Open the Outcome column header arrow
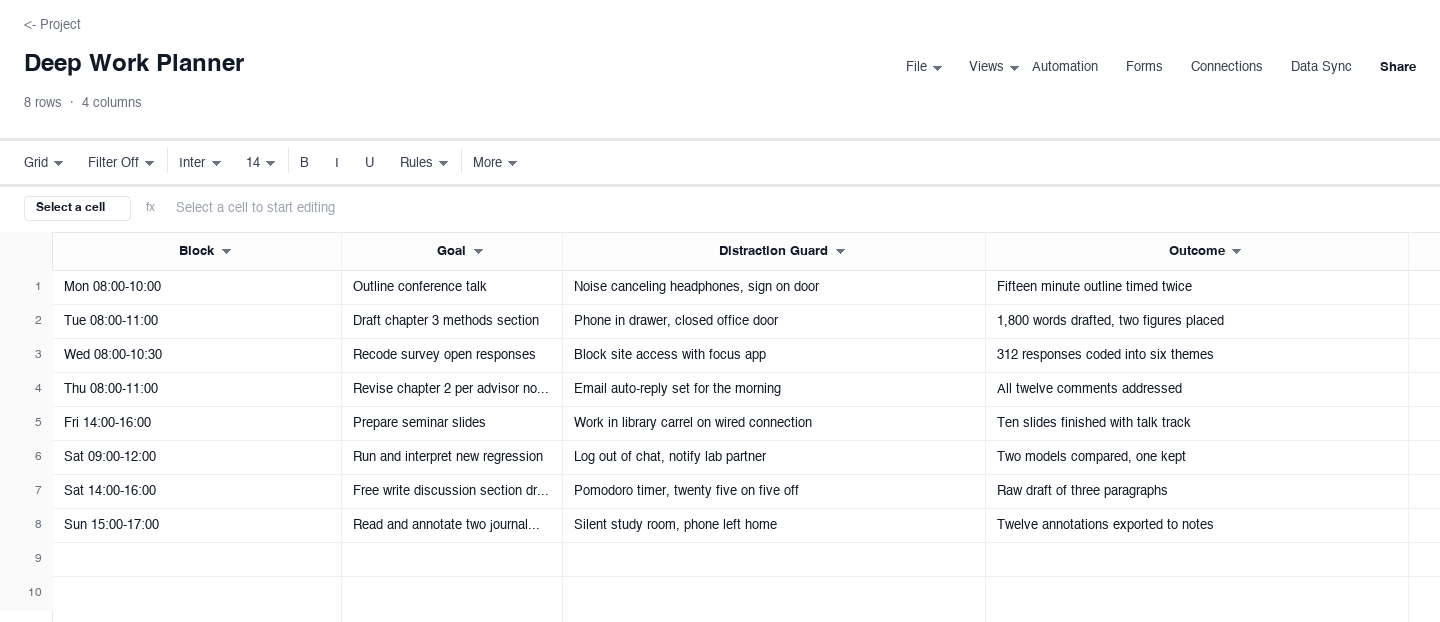The image size is (1440, 622). [1236, 252]
